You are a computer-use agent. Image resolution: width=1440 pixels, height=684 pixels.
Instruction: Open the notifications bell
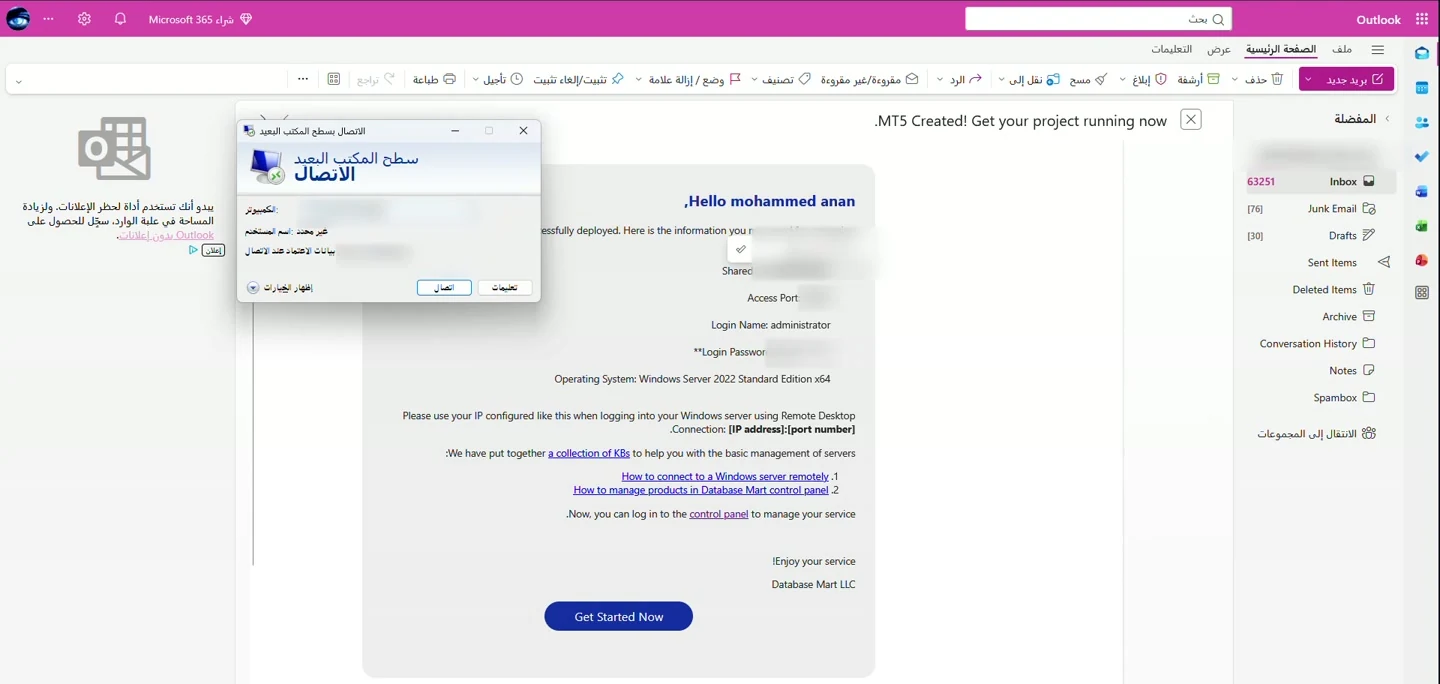coord(120,19)
